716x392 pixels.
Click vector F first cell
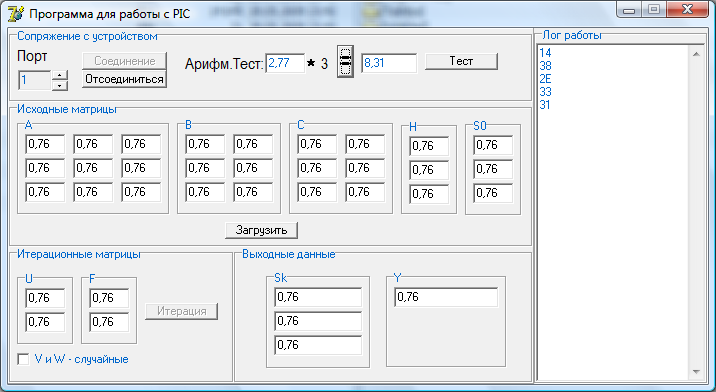109,298
